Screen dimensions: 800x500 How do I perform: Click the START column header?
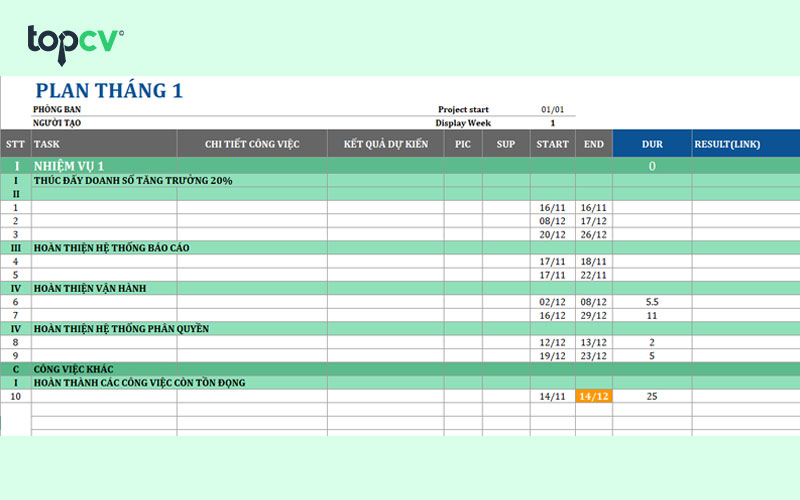553,144
